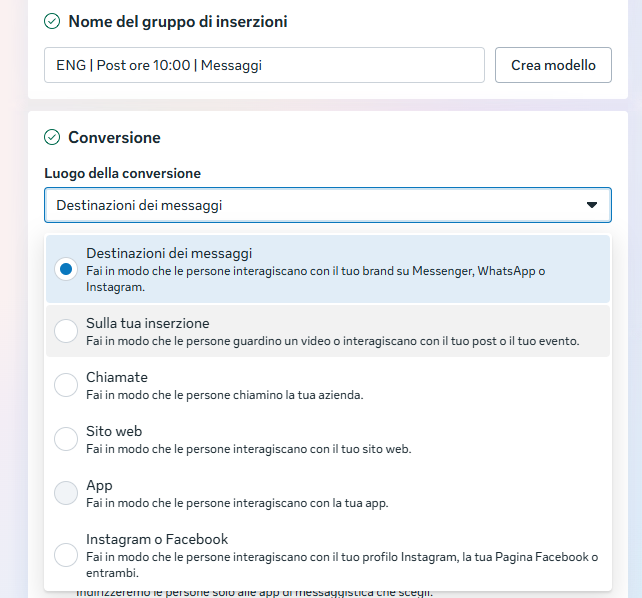642x598 pixels.
Task: Click the 'Fai in modo che le persone chiamino' description
Action: (224, 395)
